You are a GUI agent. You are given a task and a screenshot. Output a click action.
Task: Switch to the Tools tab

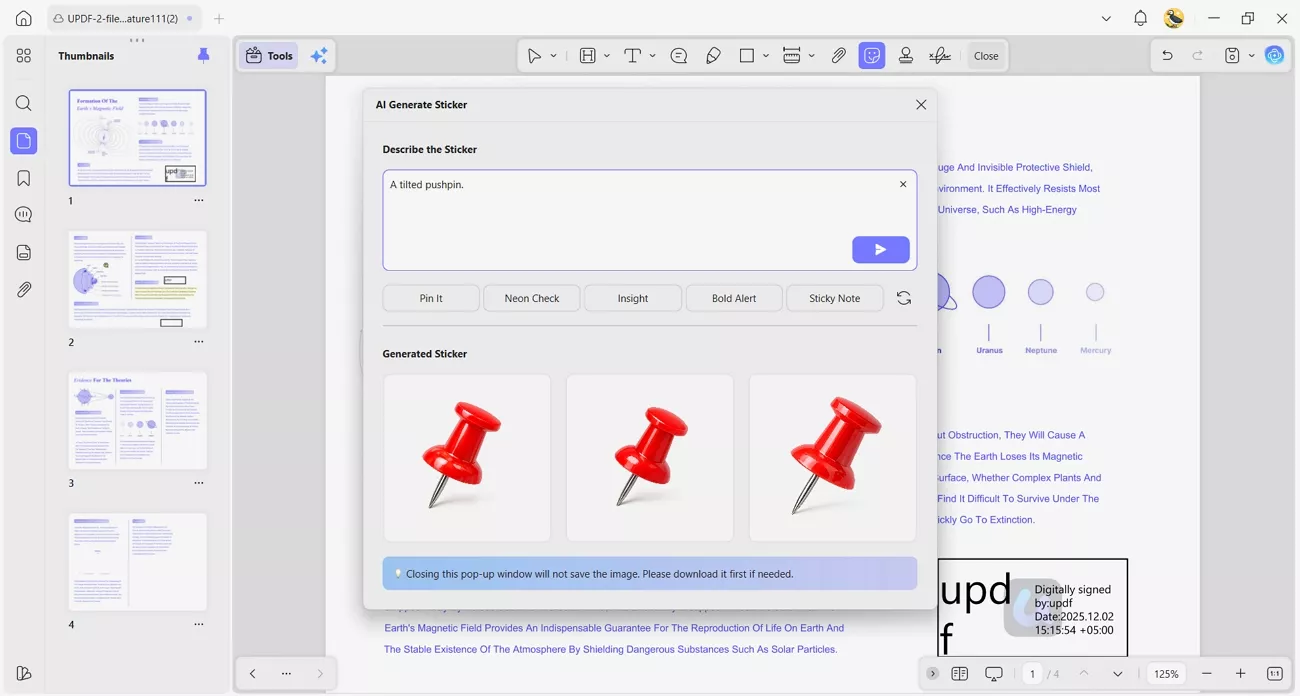click(x=268, y=55)
